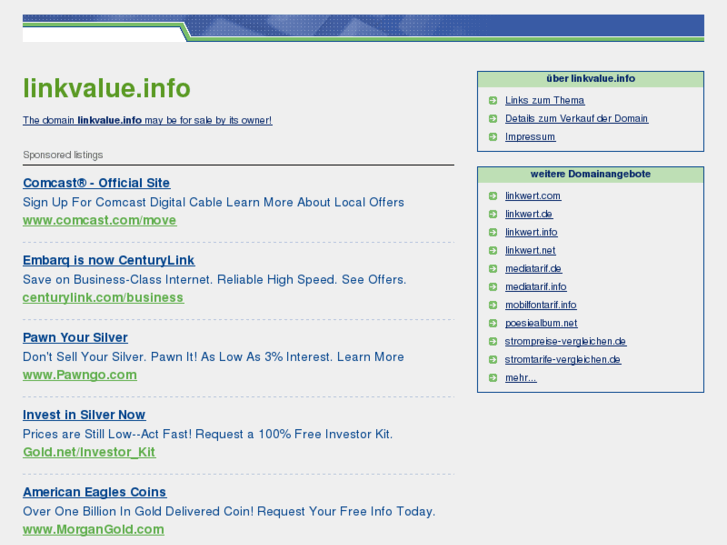Go to linkwert.net domain link

530,250
